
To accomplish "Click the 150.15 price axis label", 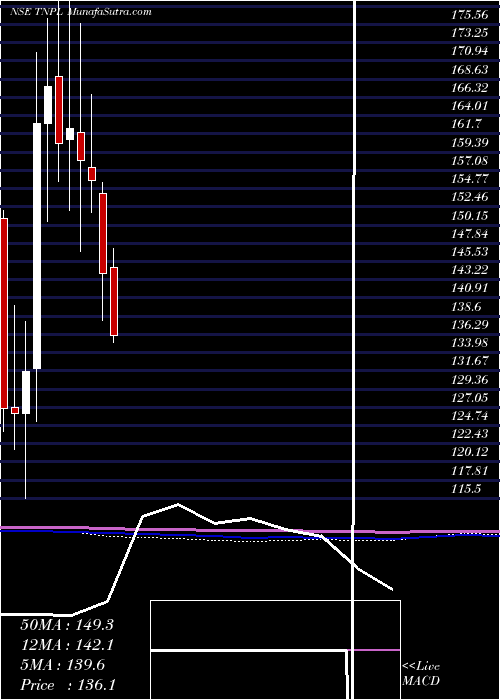I will click(x=469, y=216).
